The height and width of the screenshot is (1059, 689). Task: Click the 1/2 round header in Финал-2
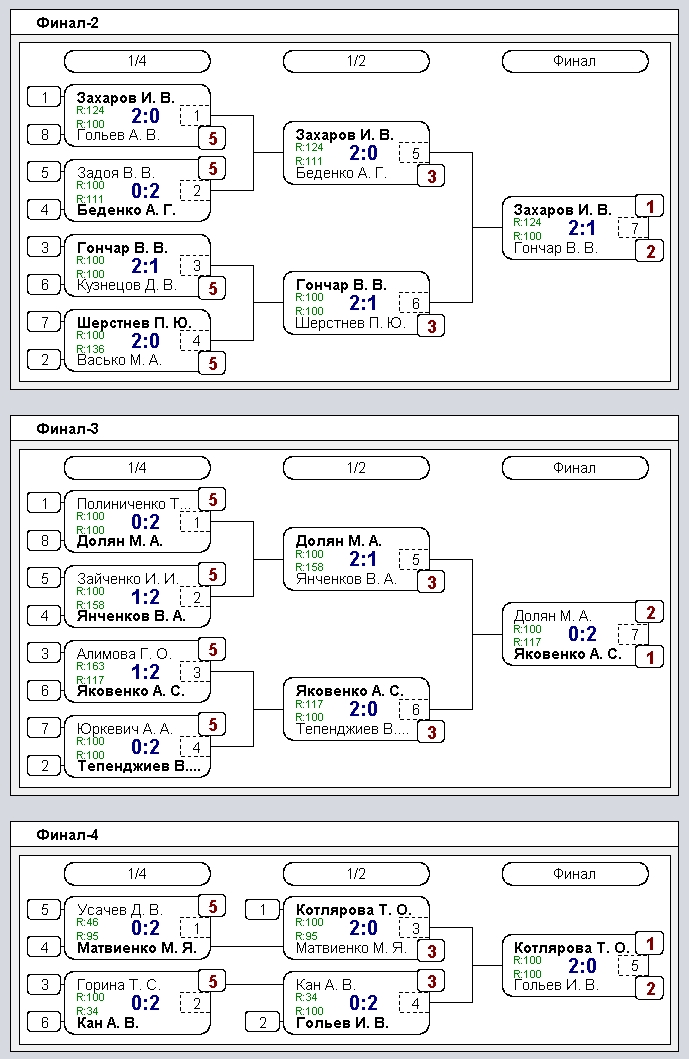click(356, 61)
